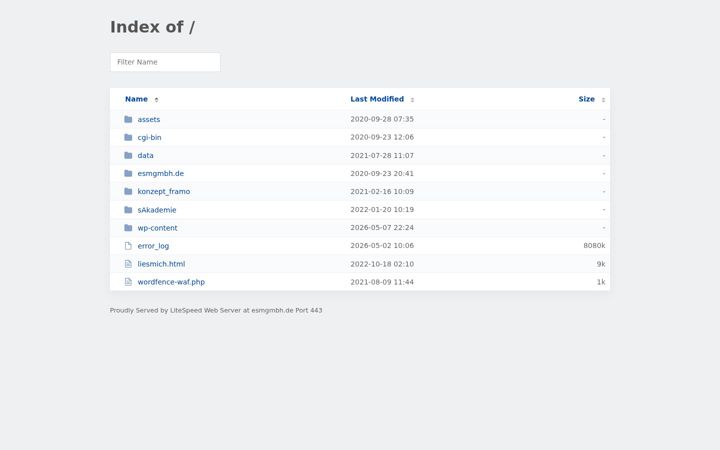Click the date 2026-05-02 10:06
Screen dimensions: 720x450
382,245
